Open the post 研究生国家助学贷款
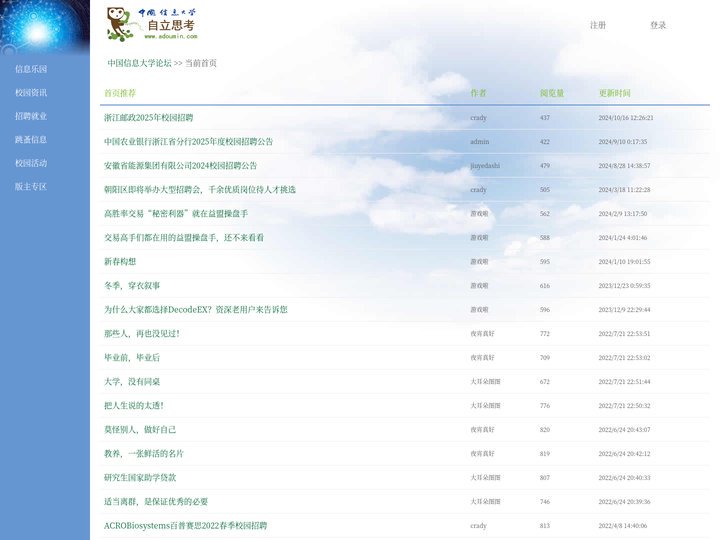Screen dimensions: 720x540 click(x=140, y=477)
